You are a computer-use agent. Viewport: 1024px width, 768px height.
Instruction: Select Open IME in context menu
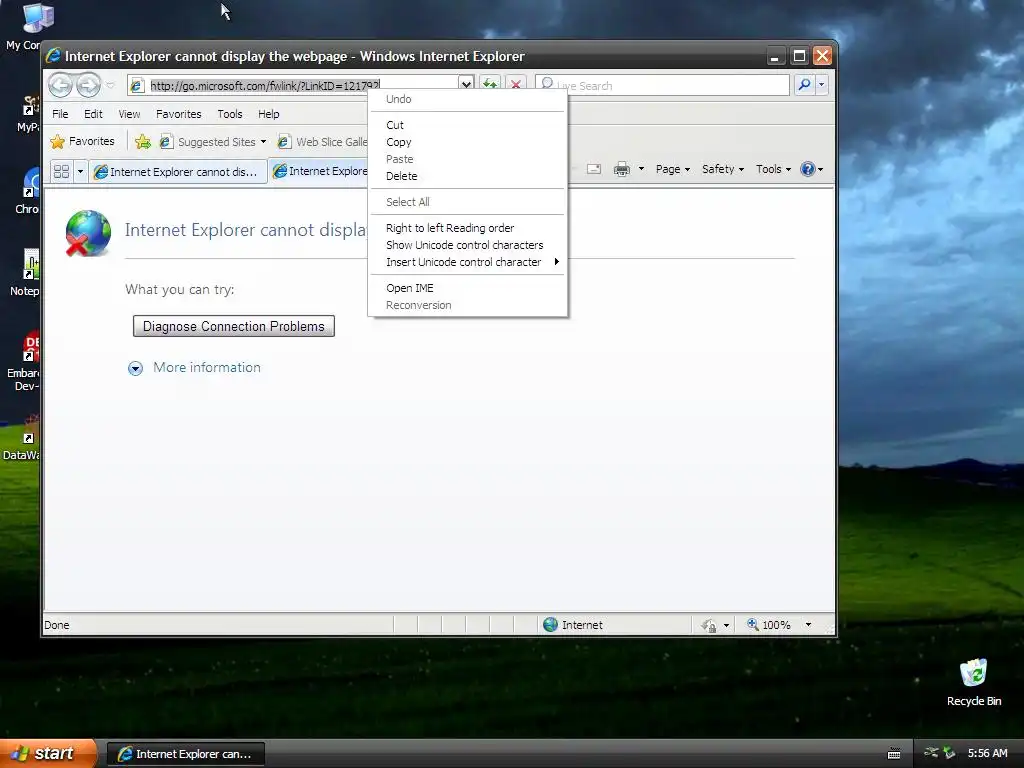pyautogui.click(x=468, y=288)
